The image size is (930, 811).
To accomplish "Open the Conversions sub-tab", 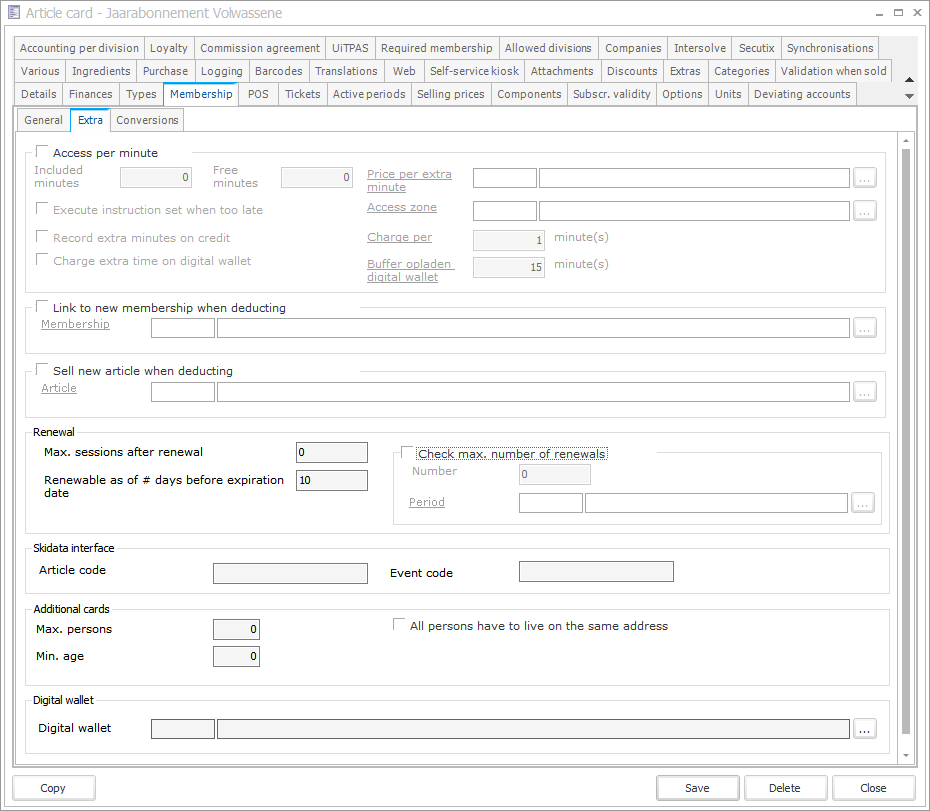I will pos(147,120).
